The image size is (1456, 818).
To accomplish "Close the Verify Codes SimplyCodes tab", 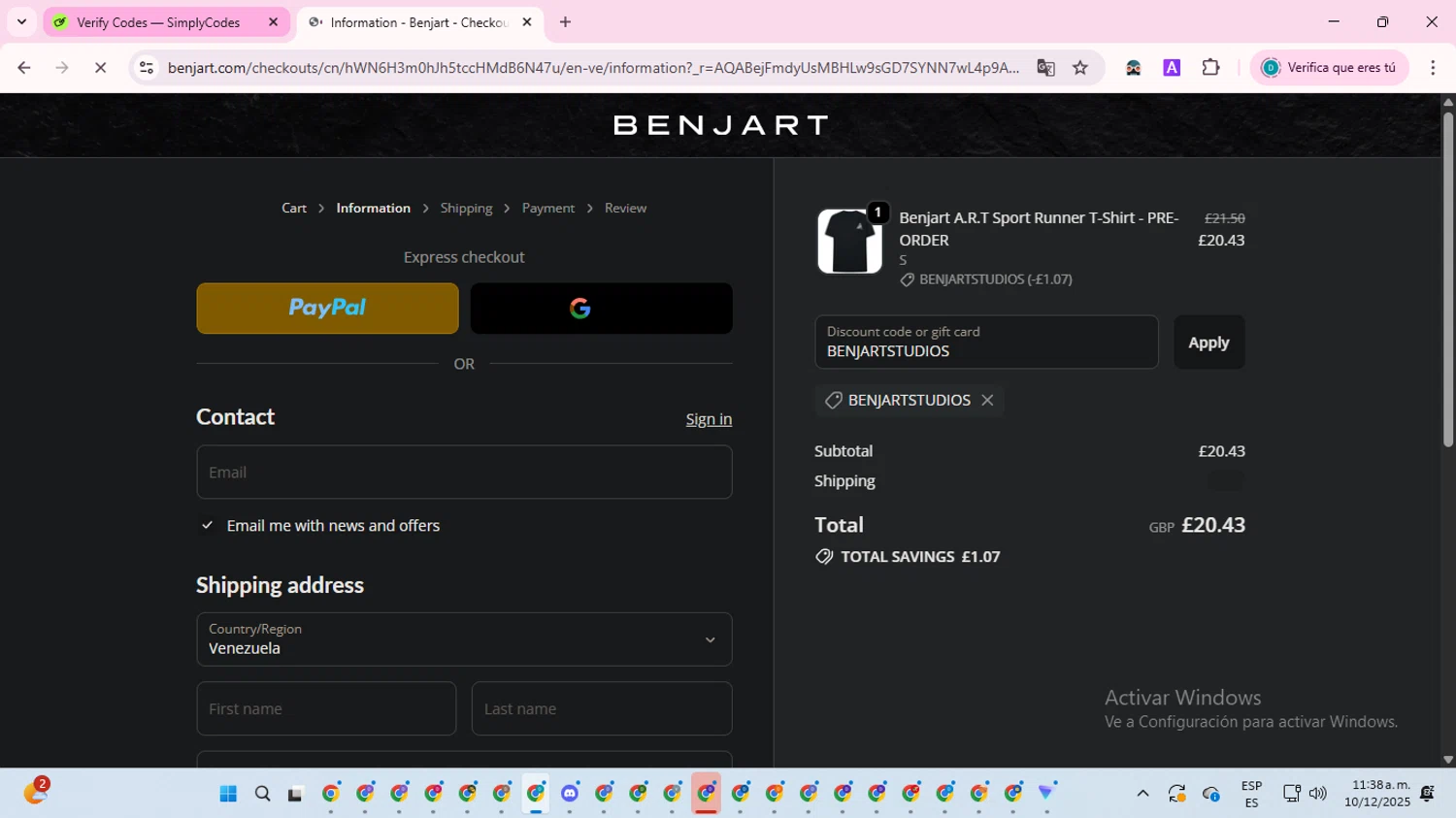I will [x=273, y=22].
